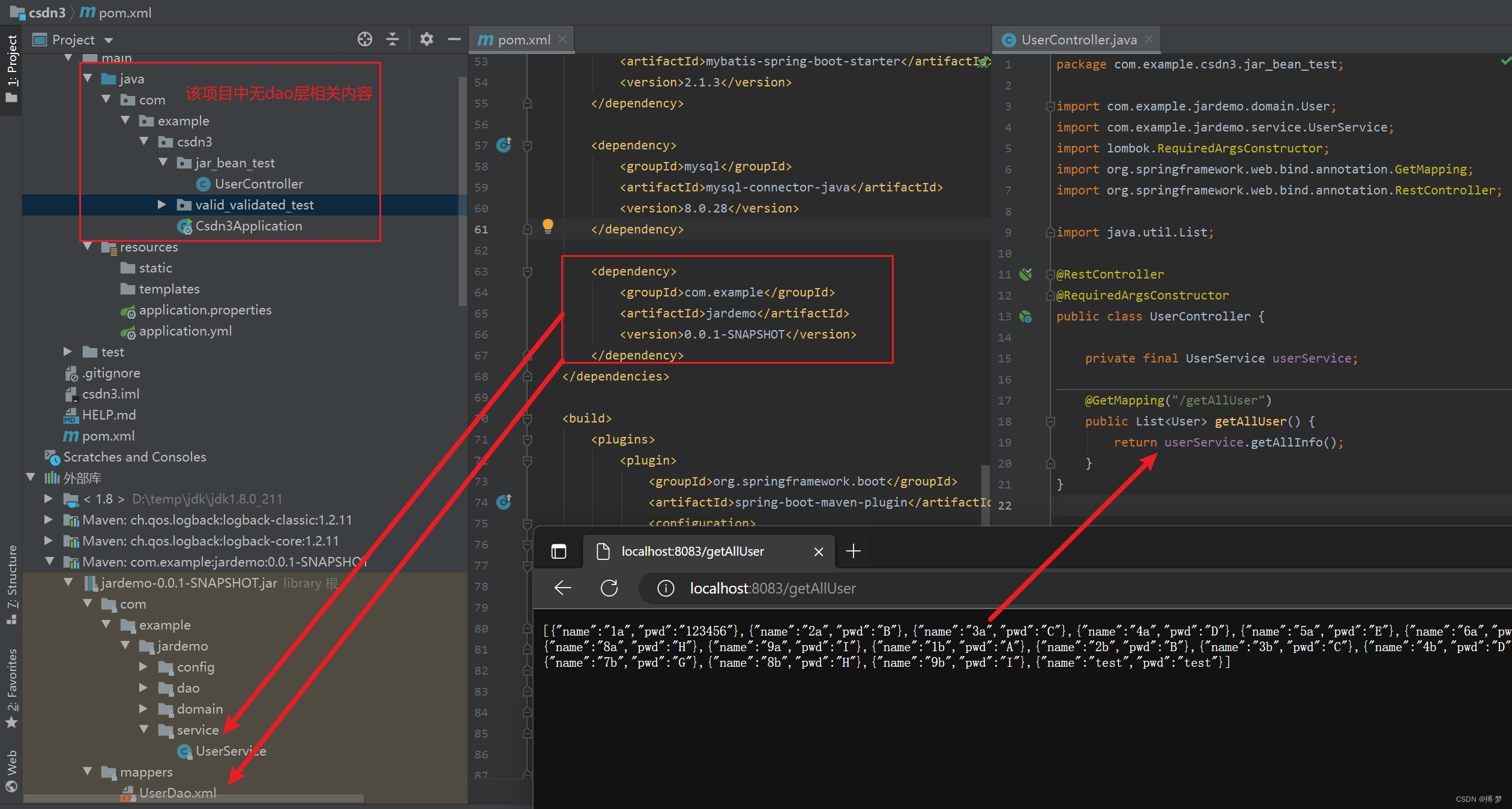1512x809 pixels.
Task: Click the locate/select opened file crosshair icon
Action: 364,40
